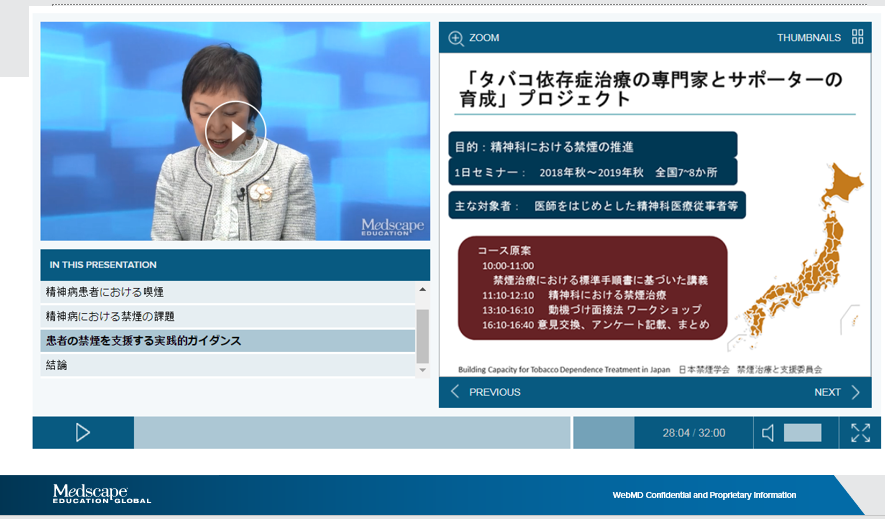Open the slide zoom magnifier icon
The width and height of the screenshot is (885, 519).
point(455,38)
